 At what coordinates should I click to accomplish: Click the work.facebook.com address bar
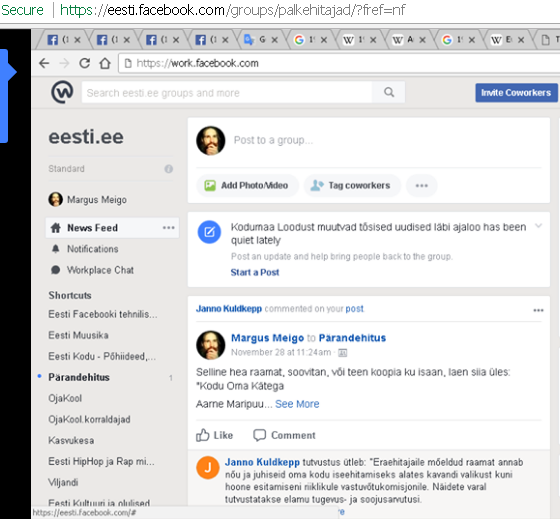click(339, 63)
